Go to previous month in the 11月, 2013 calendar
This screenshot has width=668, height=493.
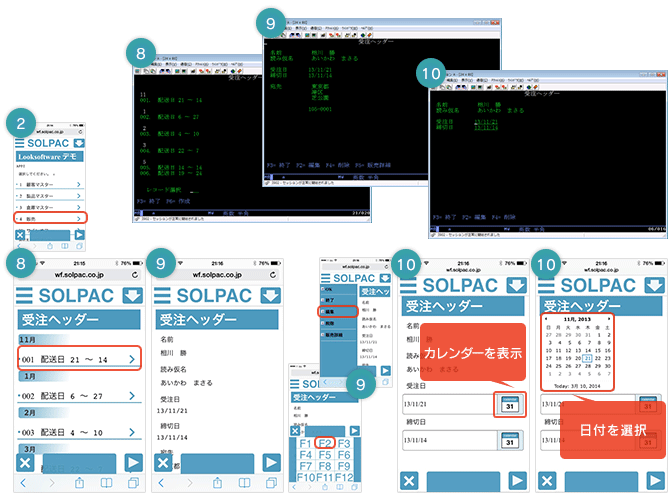pos(546,318)
